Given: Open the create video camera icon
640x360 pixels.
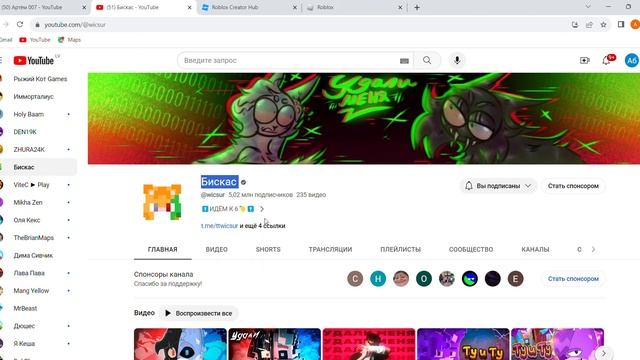Looking at the screenshot, I should pos(584,60).
